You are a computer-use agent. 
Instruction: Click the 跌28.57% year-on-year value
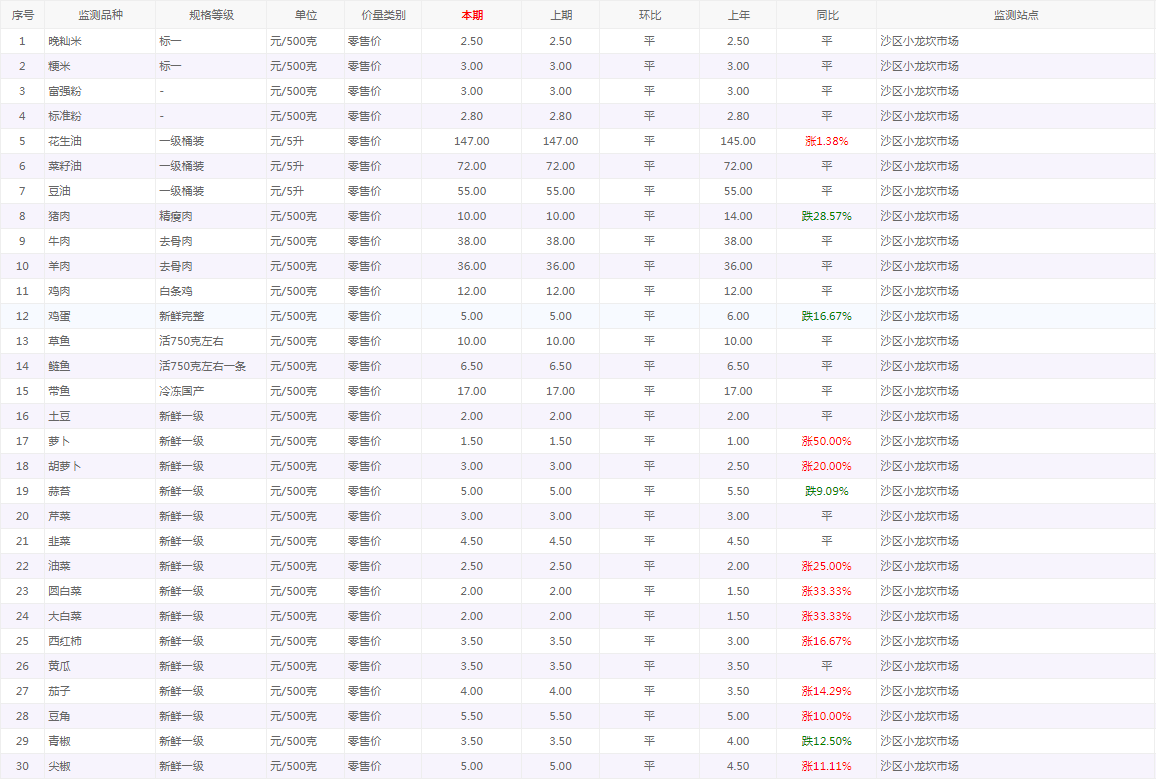coord(826,216)
